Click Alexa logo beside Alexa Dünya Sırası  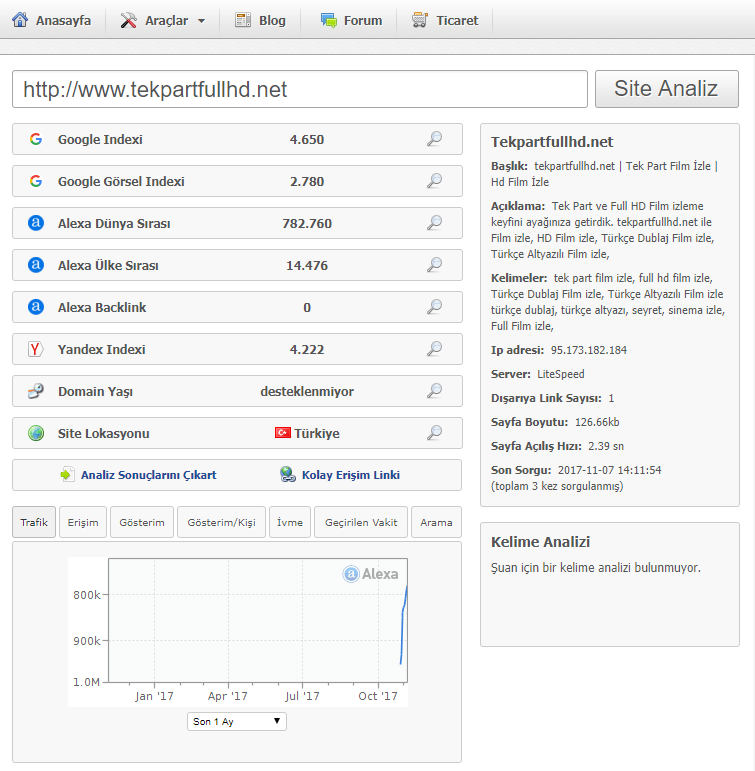[x=36, y=223]
